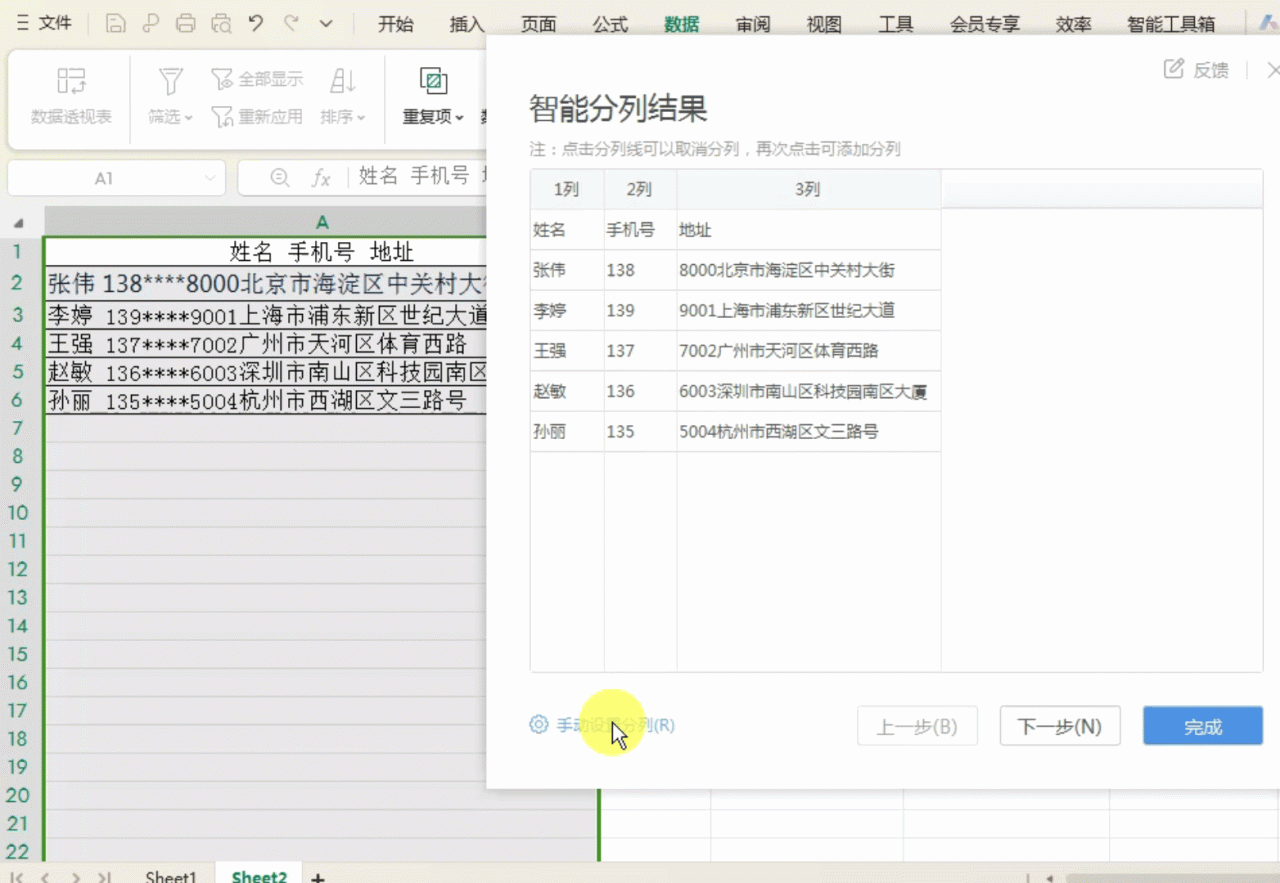Open the 效率 tab
This screenshot has width=1280, height=883.
[1074, 24]
